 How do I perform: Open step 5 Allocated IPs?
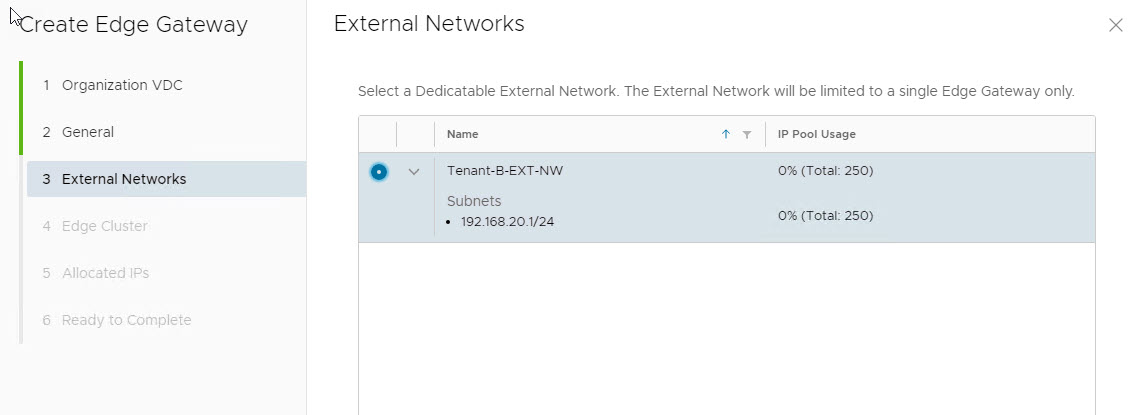pyautogui.click(x=105, y=273)
